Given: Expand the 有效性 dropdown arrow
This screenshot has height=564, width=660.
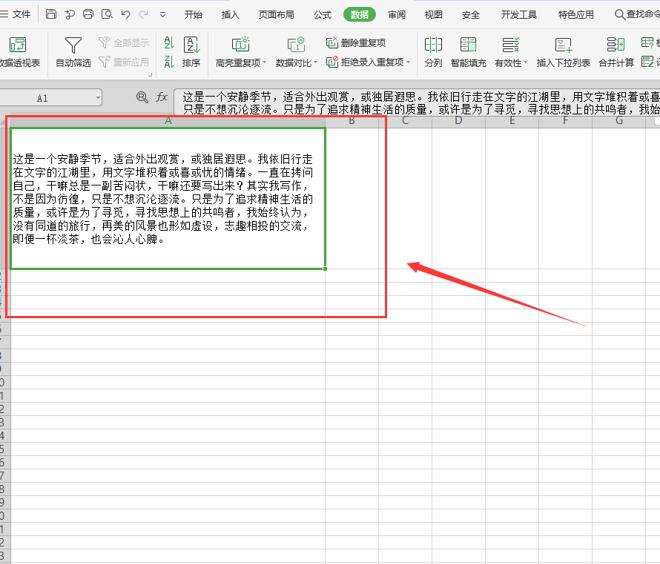Looking at the screenshot, I should point(525,63).
